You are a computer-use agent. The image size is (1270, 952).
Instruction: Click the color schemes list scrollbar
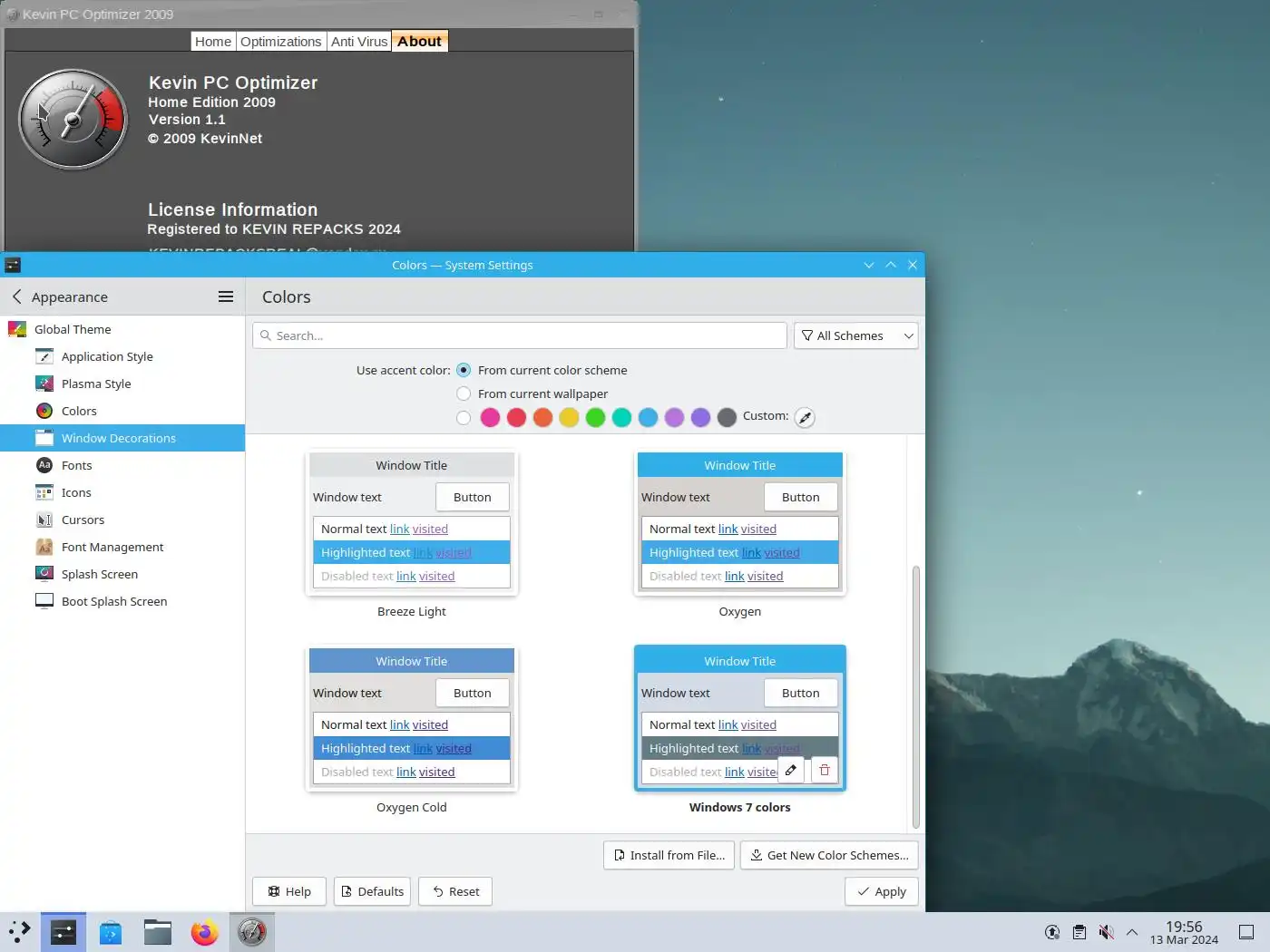point(916,696)
